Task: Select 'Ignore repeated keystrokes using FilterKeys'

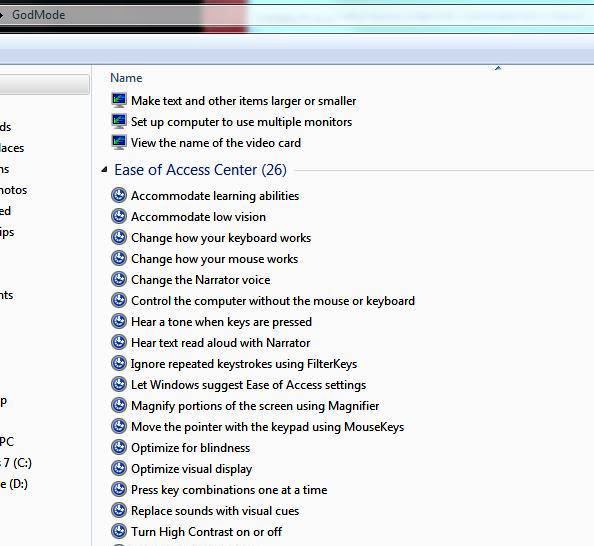Action: click(244, 364)
